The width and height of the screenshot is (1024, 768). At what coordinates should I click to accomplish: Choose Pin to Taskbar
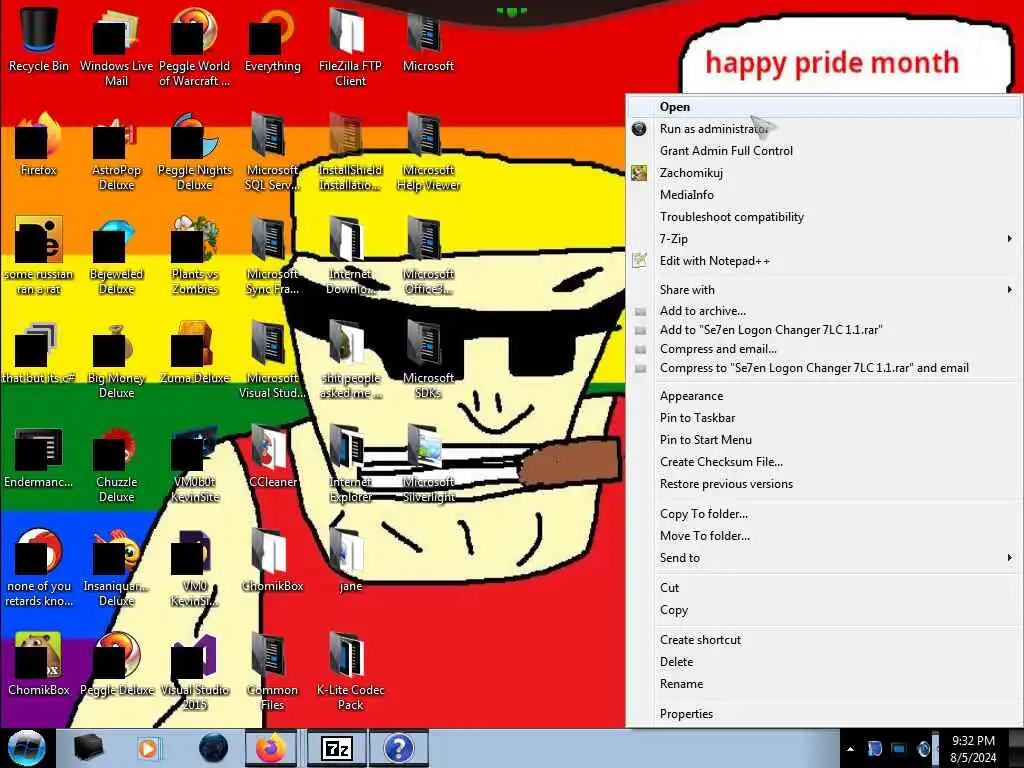tap(824, 418)
